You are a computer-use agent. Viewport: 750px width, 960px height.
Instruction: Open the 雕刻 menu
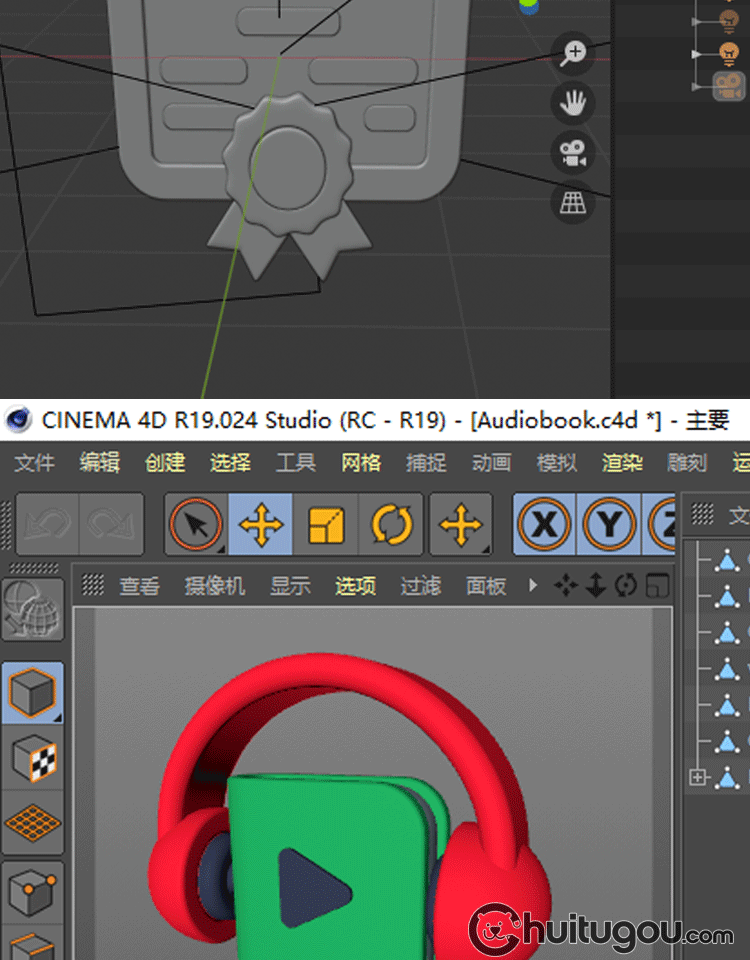pos(687,463)
